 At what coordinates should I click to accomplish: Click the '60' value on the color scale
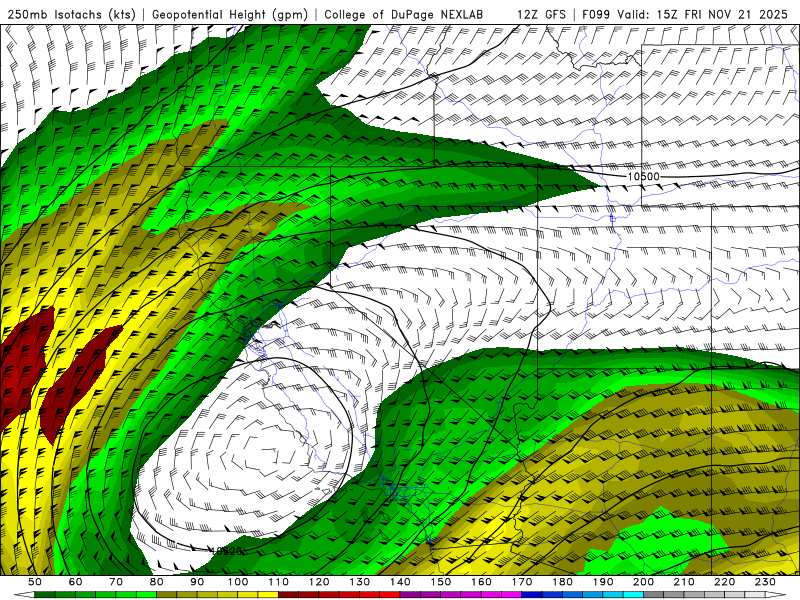pyautogui.click(x=75, y=582)
